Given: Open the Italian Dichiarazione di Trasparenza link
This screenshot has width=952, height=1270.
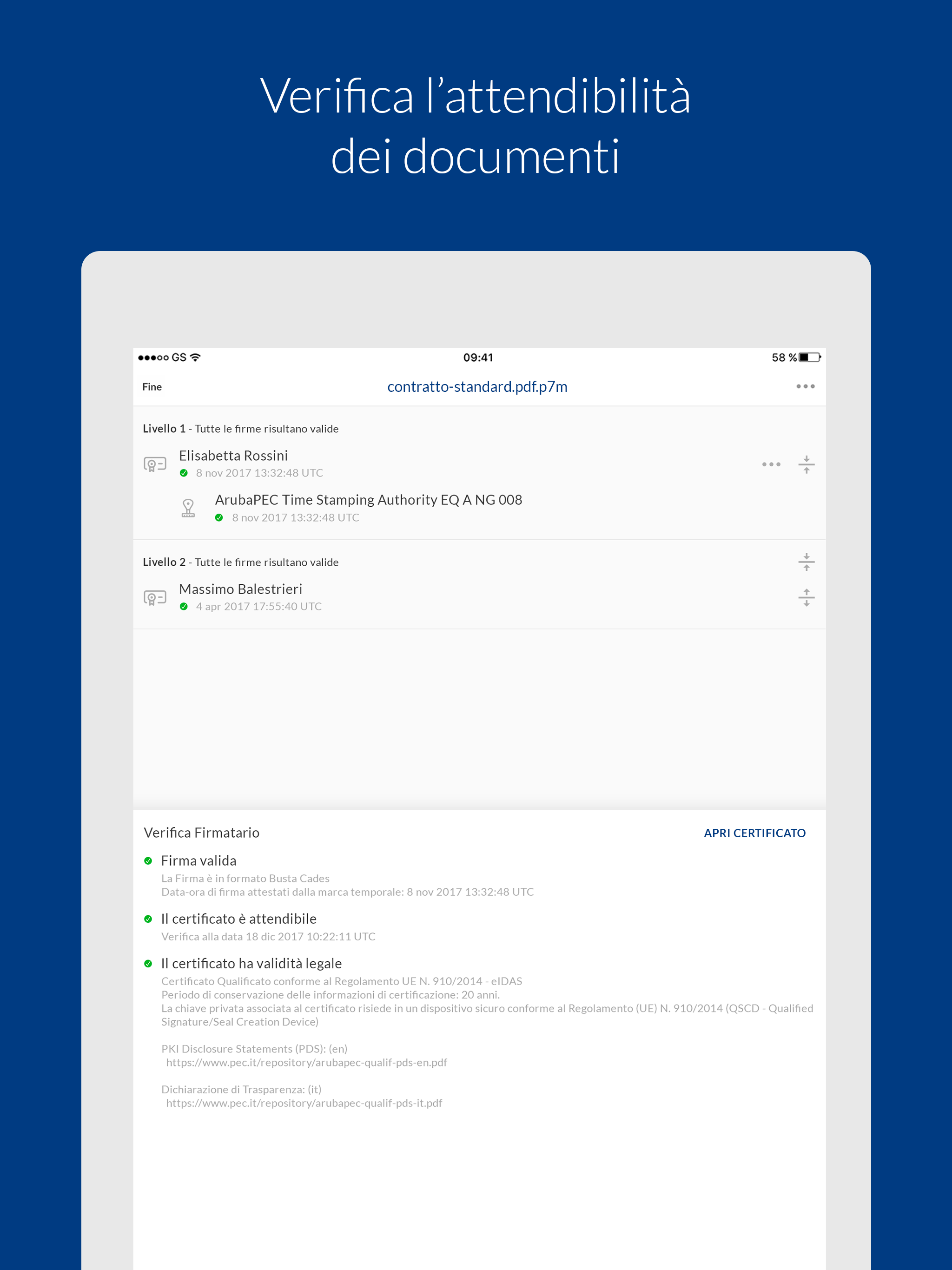Looking at the screenshot, I should [x=304, y=1103].
